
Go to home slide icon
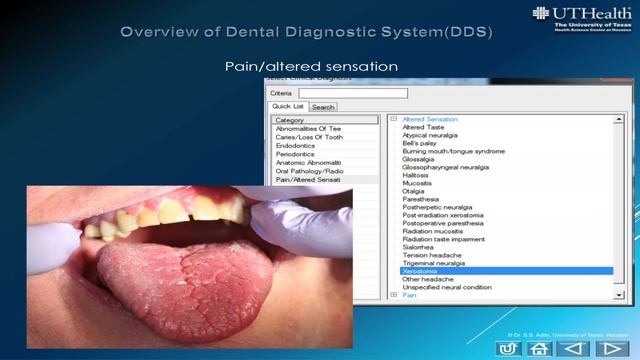(539, 349)
